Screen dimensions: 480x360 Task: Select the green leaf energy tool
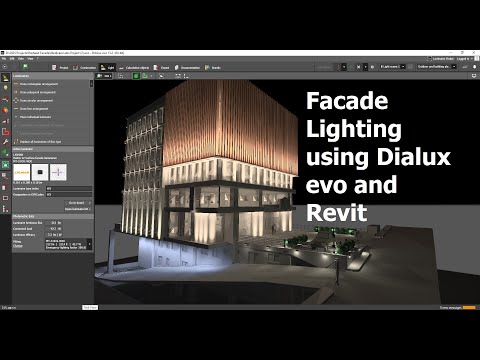point(5,153)
